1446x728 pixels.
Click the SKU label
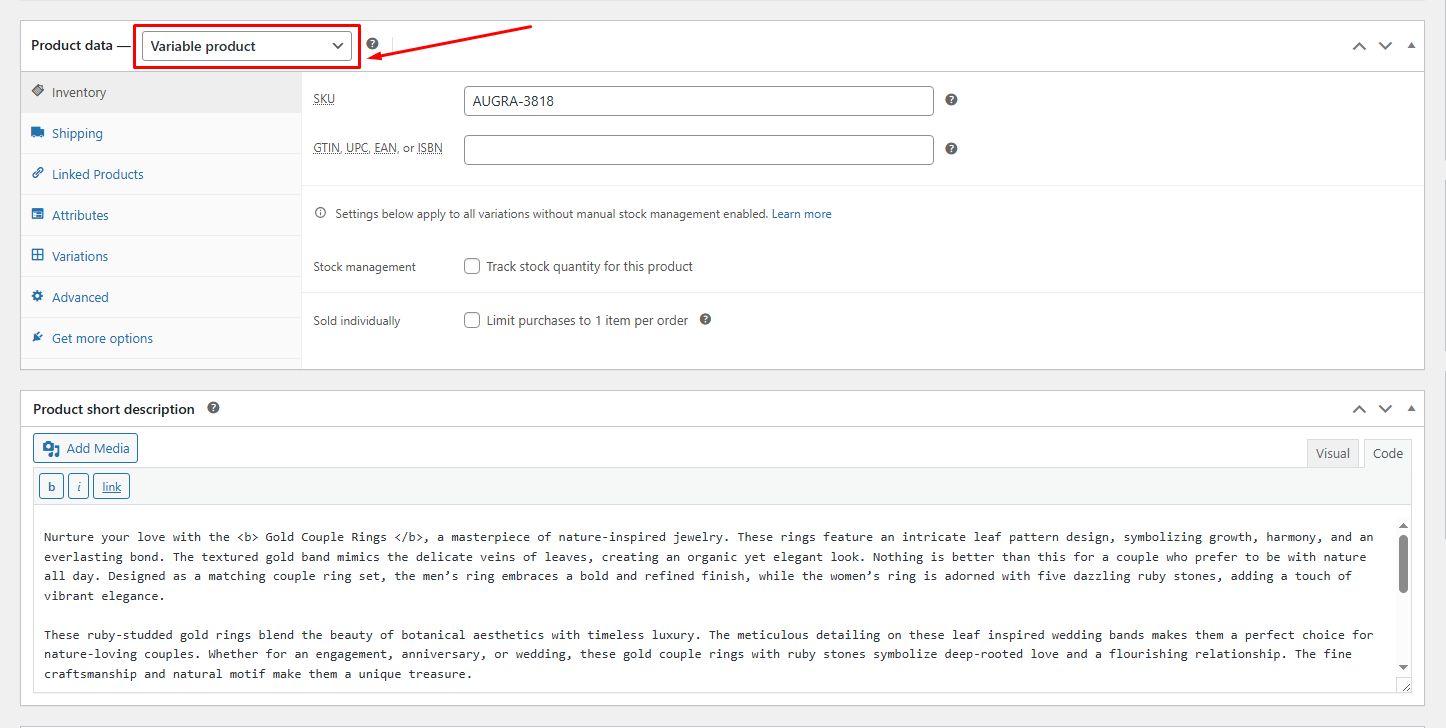pos(324,99)
